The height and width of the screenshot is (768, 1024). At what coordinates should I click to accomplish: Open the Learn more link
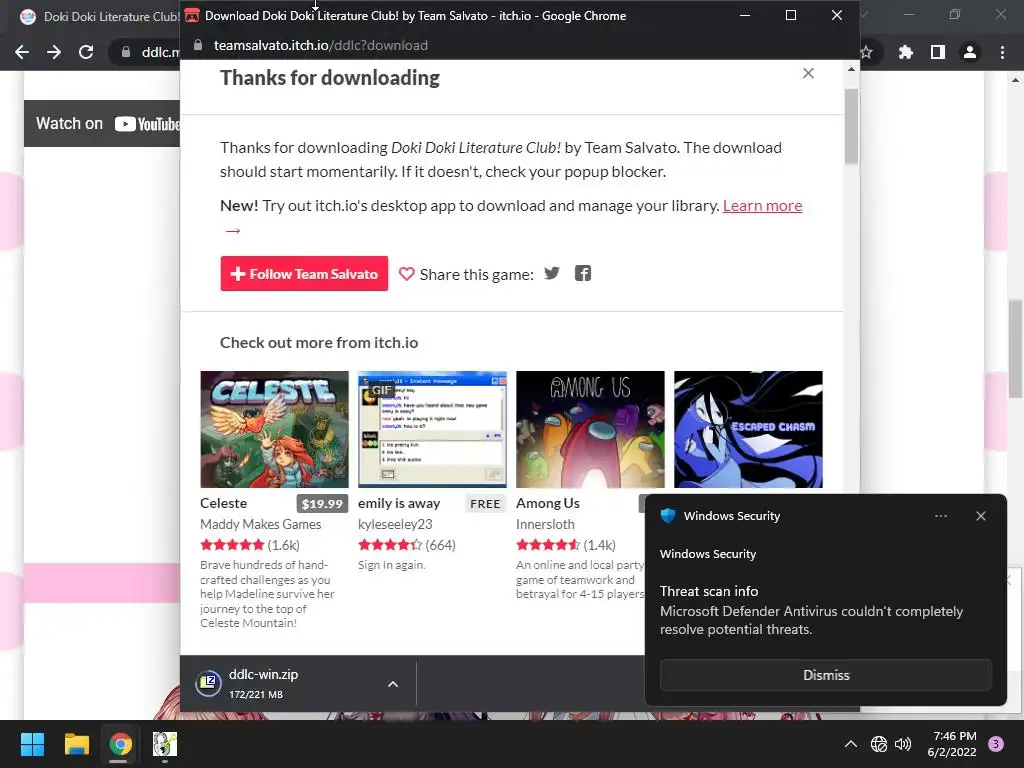(x=762, y=206)
